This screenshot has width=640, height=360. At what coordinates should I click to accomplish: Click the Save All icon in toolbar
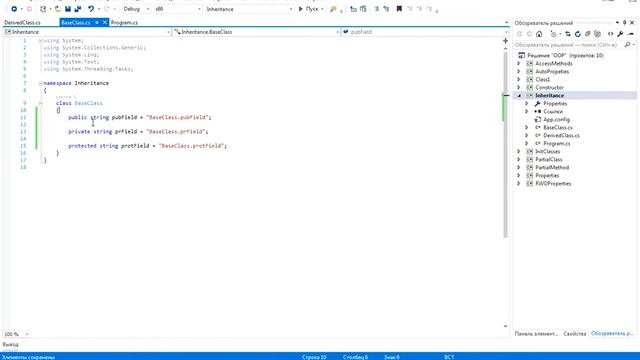(x=78, y=9)
